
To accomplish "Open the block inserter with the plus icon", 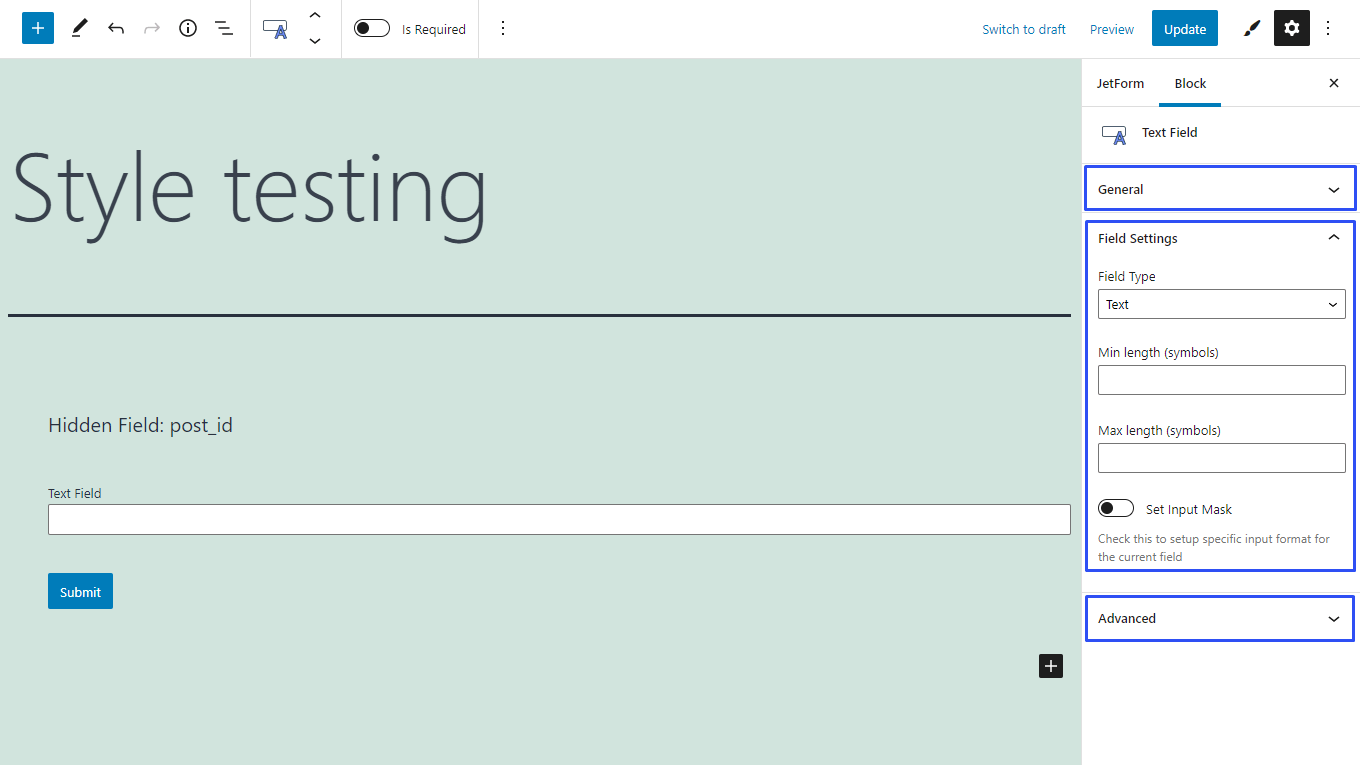I will pos(38,28).
